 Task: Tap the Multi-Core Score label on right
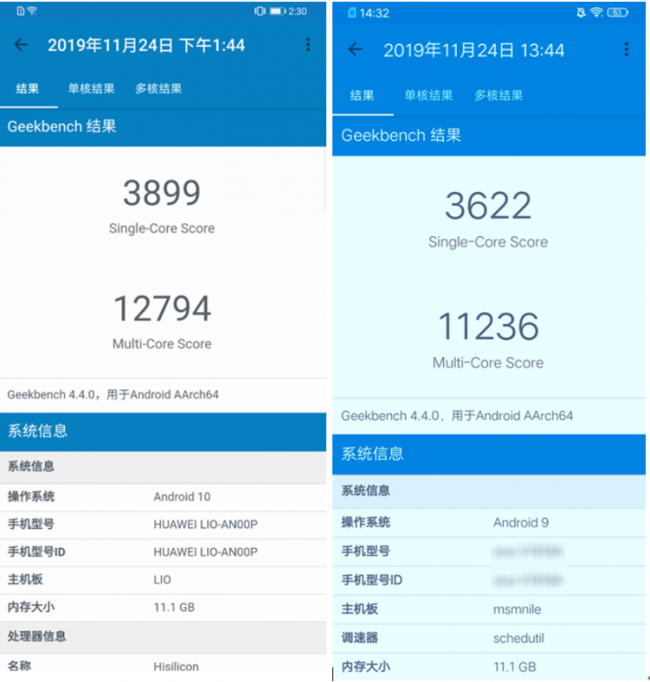coord(488,363)
